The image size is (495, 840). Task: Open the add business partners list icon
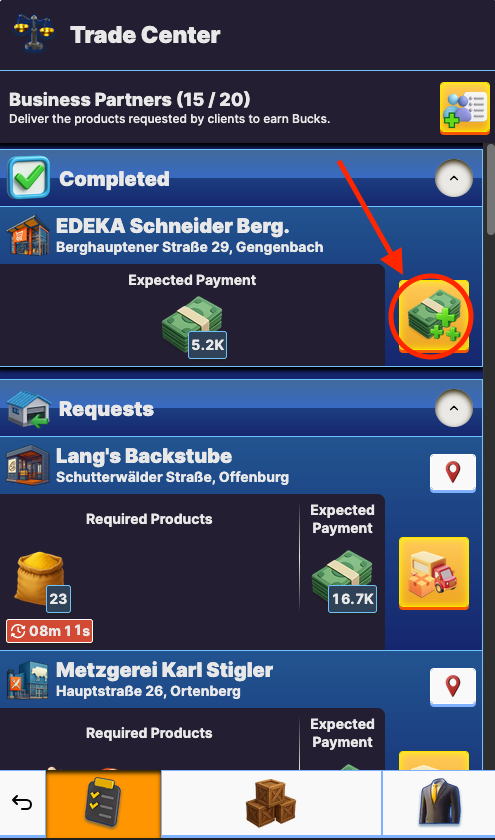[464, 108]
